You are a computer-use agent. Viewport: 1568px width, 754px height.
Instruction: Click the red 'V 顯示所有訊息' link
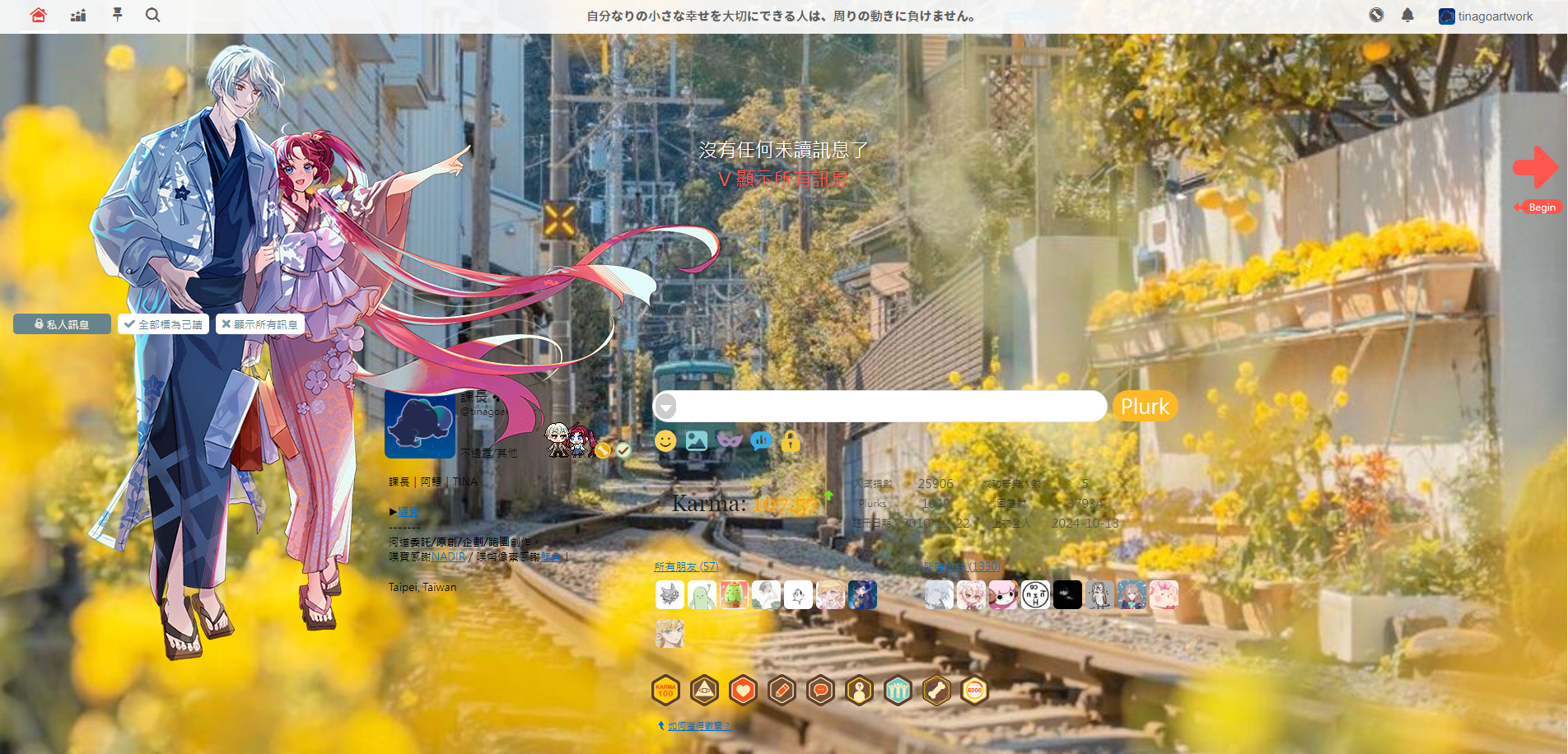(782, 179)
